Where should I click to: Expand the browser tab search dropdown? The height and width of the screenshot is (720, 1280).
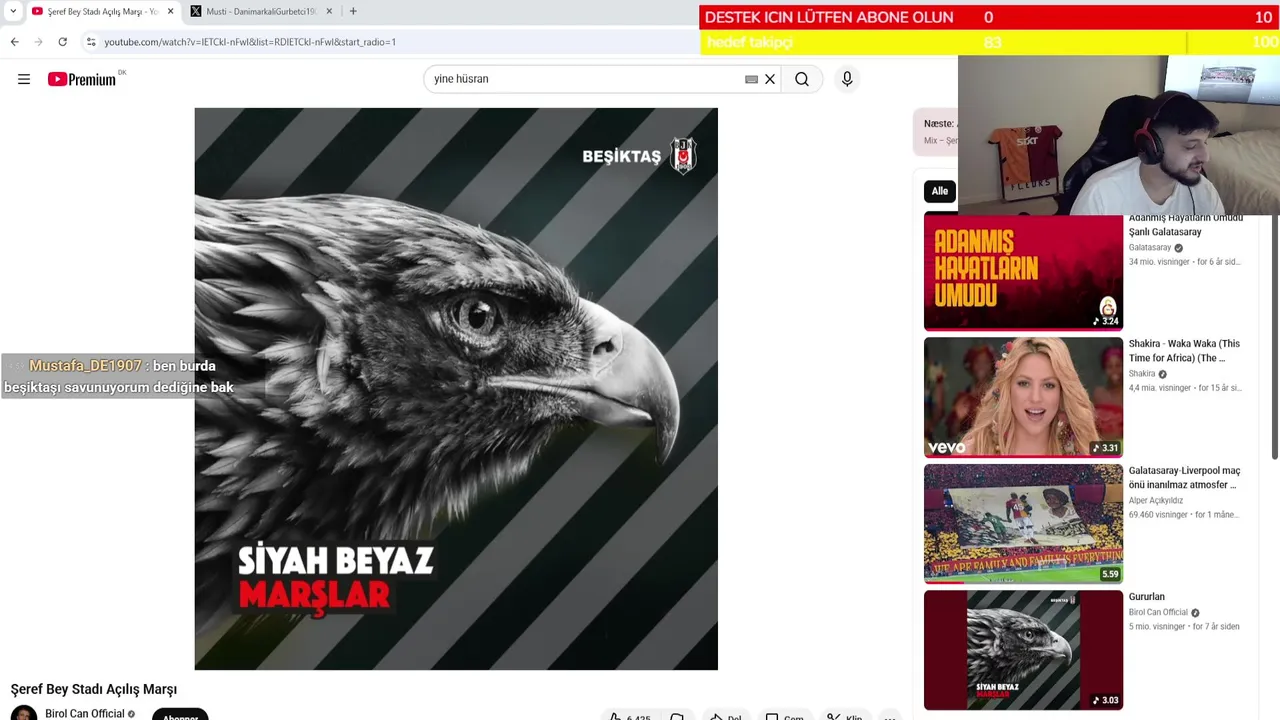click(12, 11)
